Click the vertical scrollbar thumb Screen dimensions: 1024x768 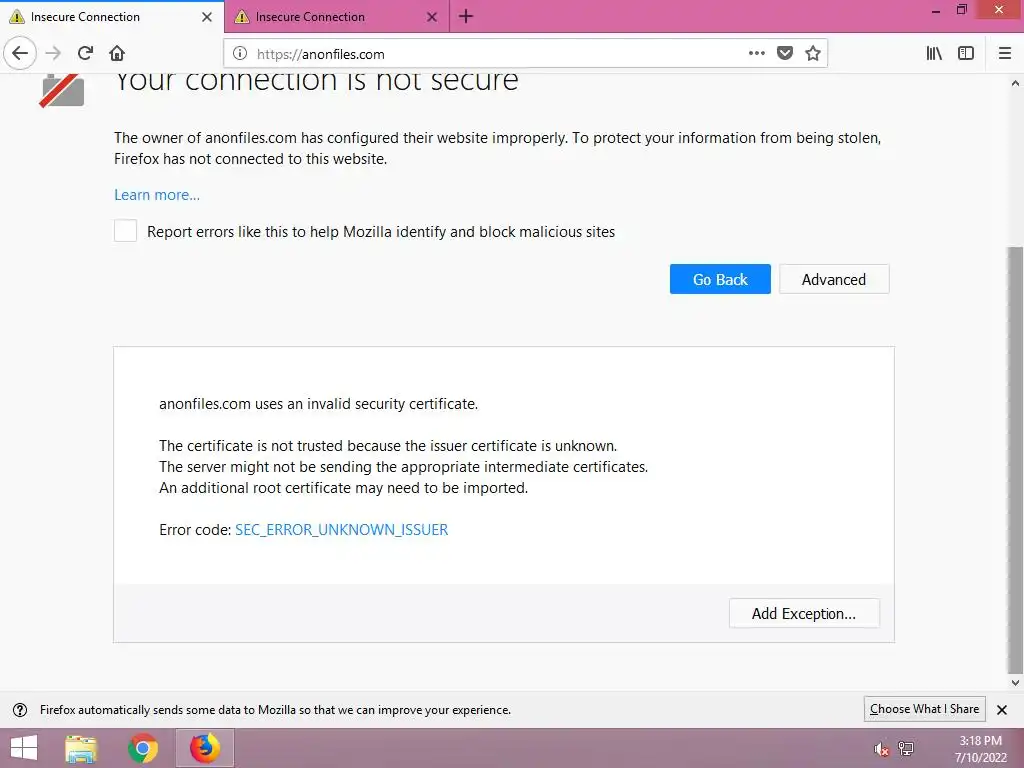coord(1015,460)
